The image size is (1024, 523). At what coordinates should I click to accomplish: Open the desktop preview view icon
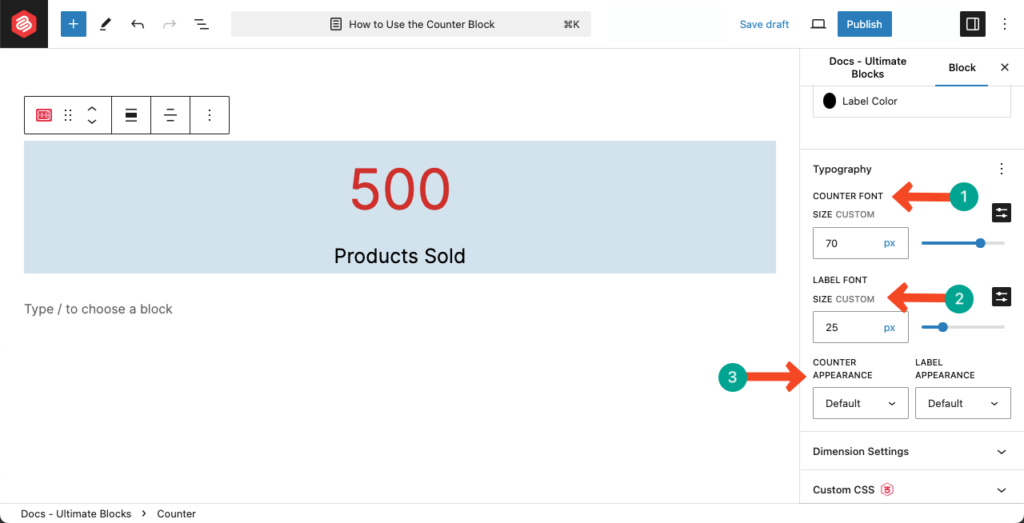coord(818,24)
